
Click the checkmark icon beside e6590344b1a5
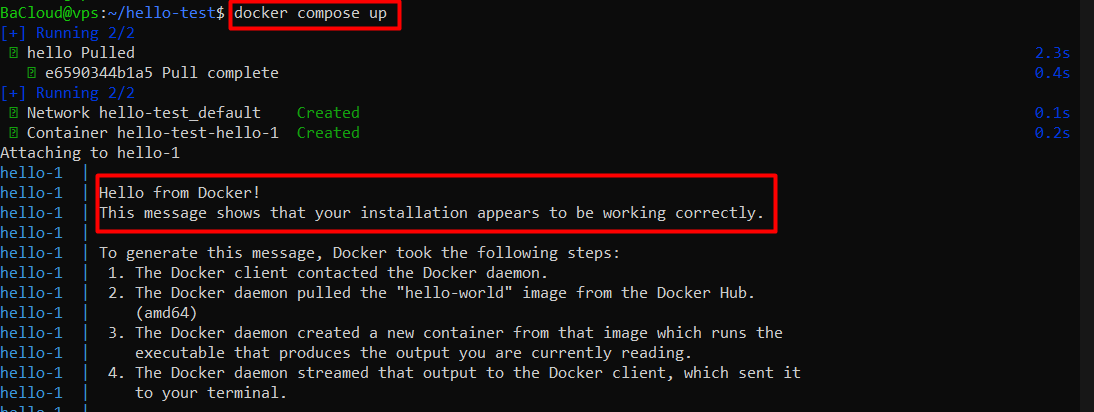[31, 73]
